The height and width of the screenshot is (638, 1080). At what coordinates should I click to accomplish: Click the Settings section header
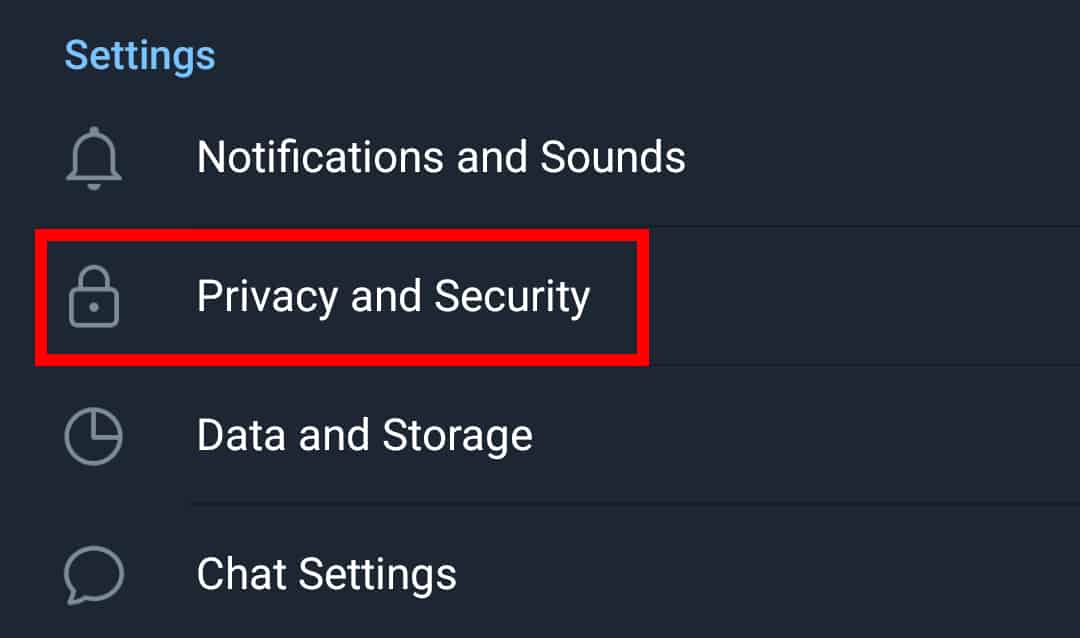[x=140, y=56]
